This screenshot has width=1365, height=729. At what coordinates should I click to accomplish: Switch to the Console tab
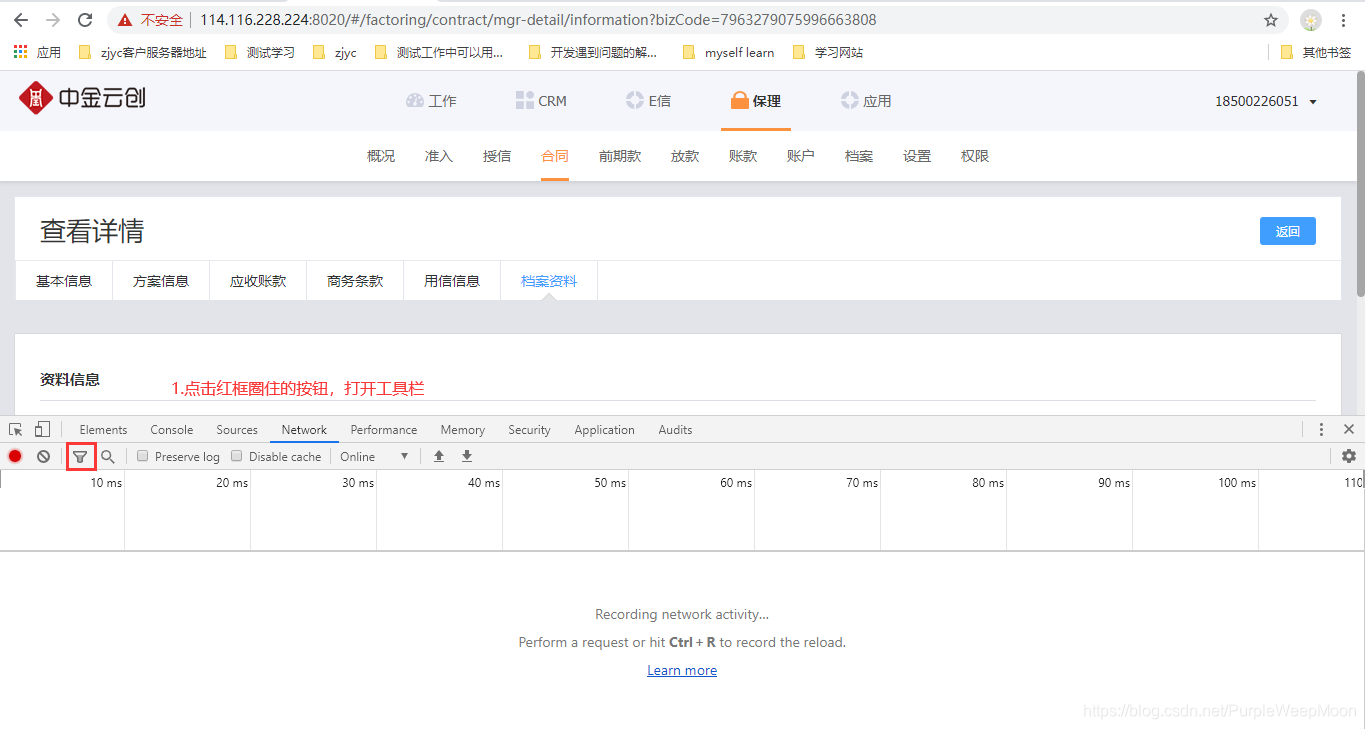click(171, 429)
